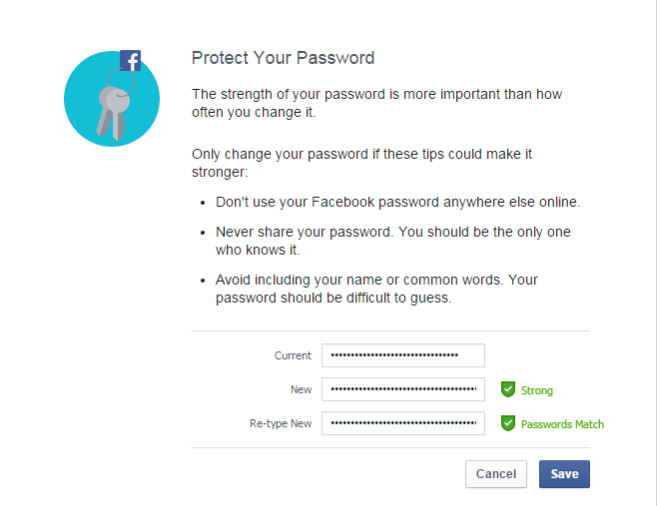Screen dimensions: 657x506
Task: Focus the Re-type New password field
Action: pyautogui.click(x=403, y=423)
